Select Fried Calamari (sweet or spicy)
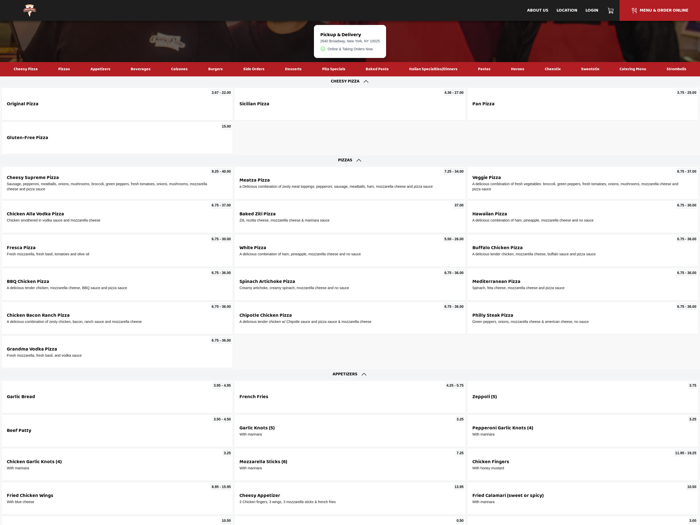The width and height of the screenshot is (700, 525). pos(583,498)
